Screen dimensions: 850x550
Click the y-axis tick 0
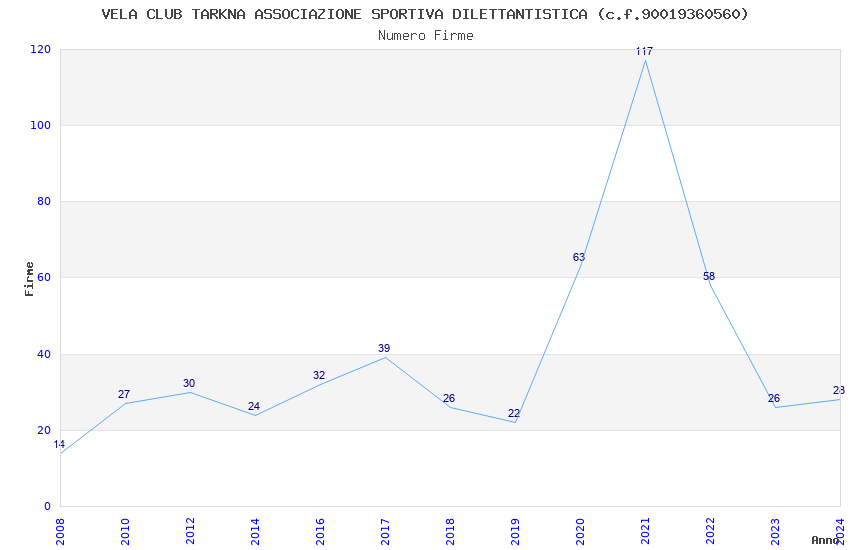[48, 506]
